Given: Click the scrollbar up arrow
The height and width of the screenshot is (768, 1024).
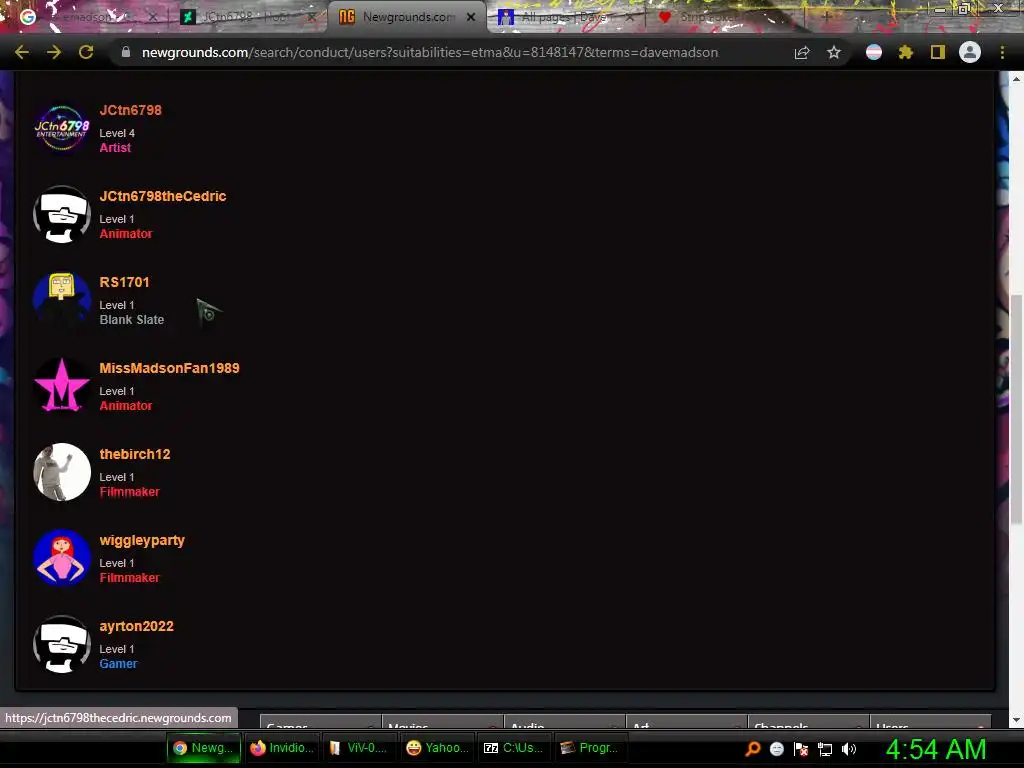Looking at the screenshot, I should (x=1016, y=78).
